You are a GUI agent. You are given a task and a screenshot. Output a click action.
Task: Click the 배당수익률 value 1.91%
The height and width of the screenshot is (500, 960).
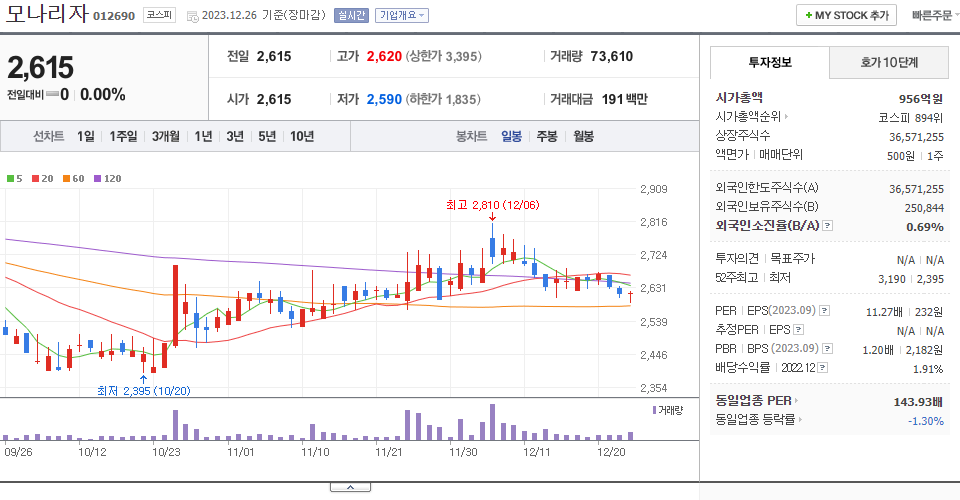(x=928, y=369)
